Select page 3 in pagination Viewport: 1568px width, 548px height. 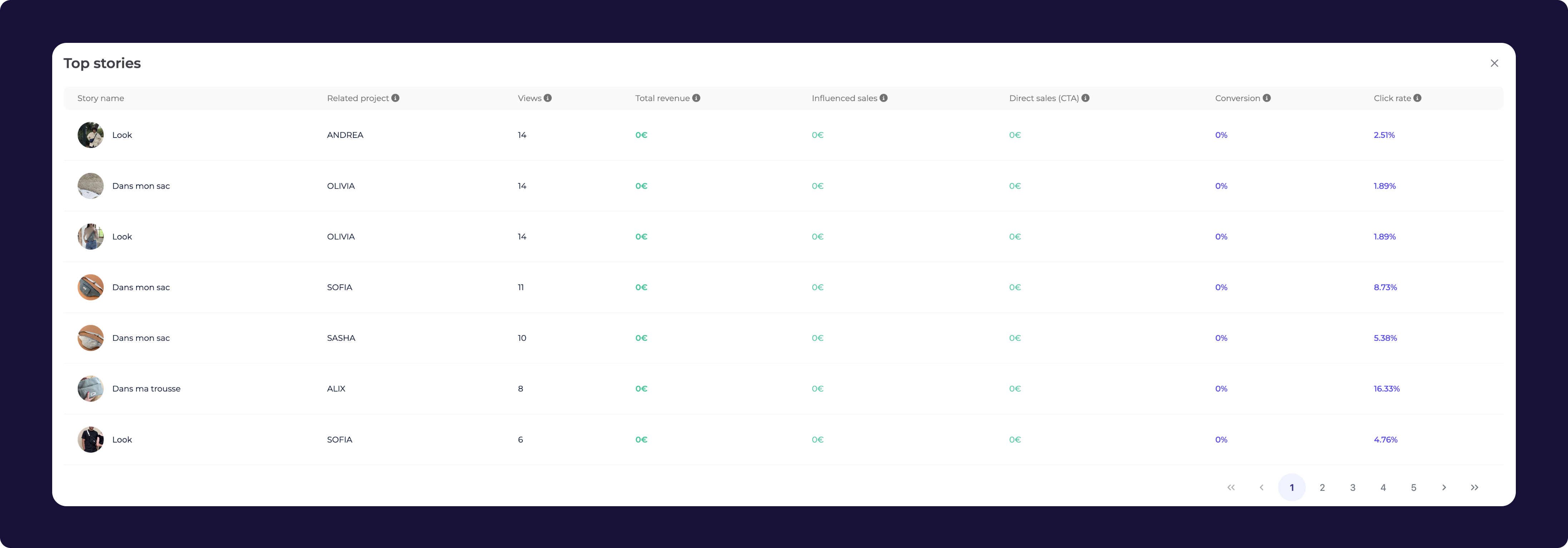point(1353,487)
